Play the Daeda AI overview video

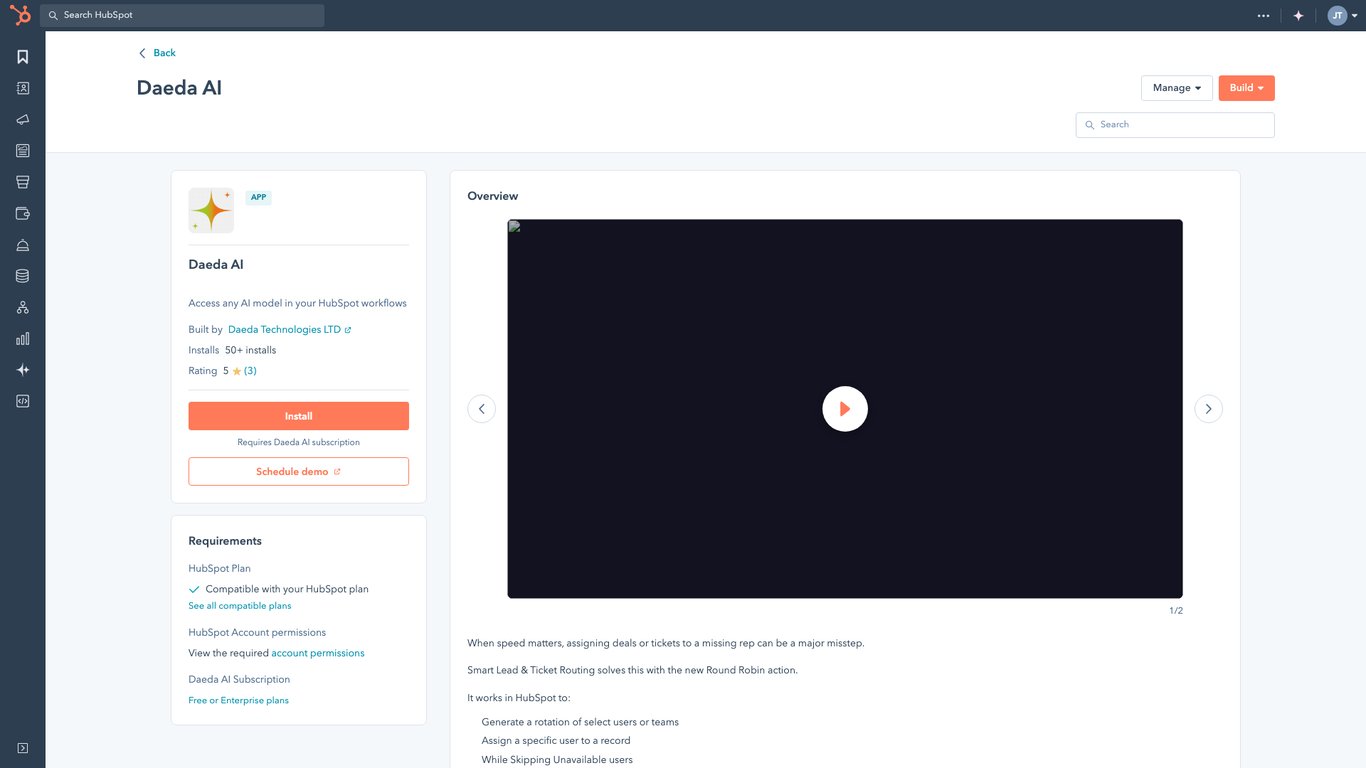(x=845, y=408)
